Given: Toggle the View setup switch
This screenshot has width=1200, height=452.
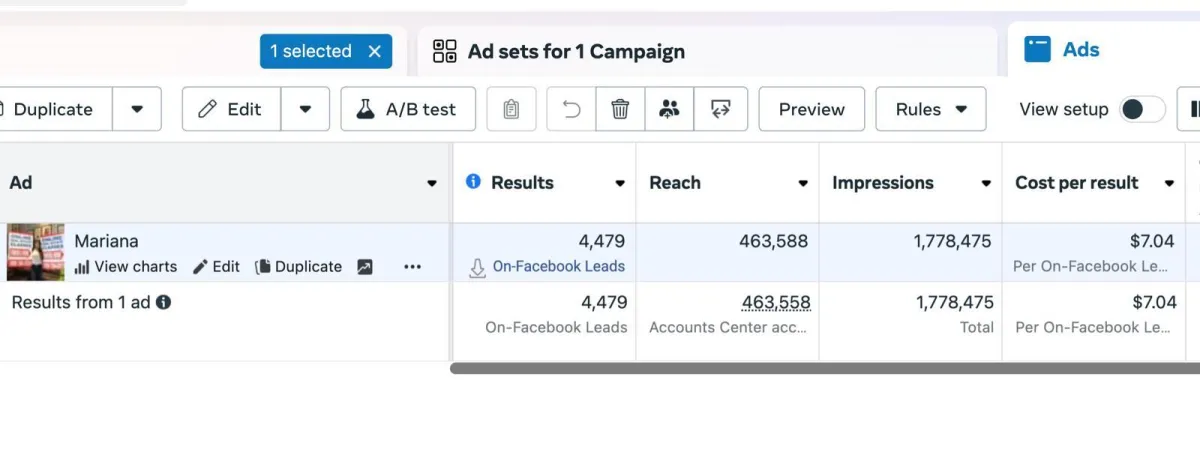Looking at the screenshot, I should click(1142, 109).
